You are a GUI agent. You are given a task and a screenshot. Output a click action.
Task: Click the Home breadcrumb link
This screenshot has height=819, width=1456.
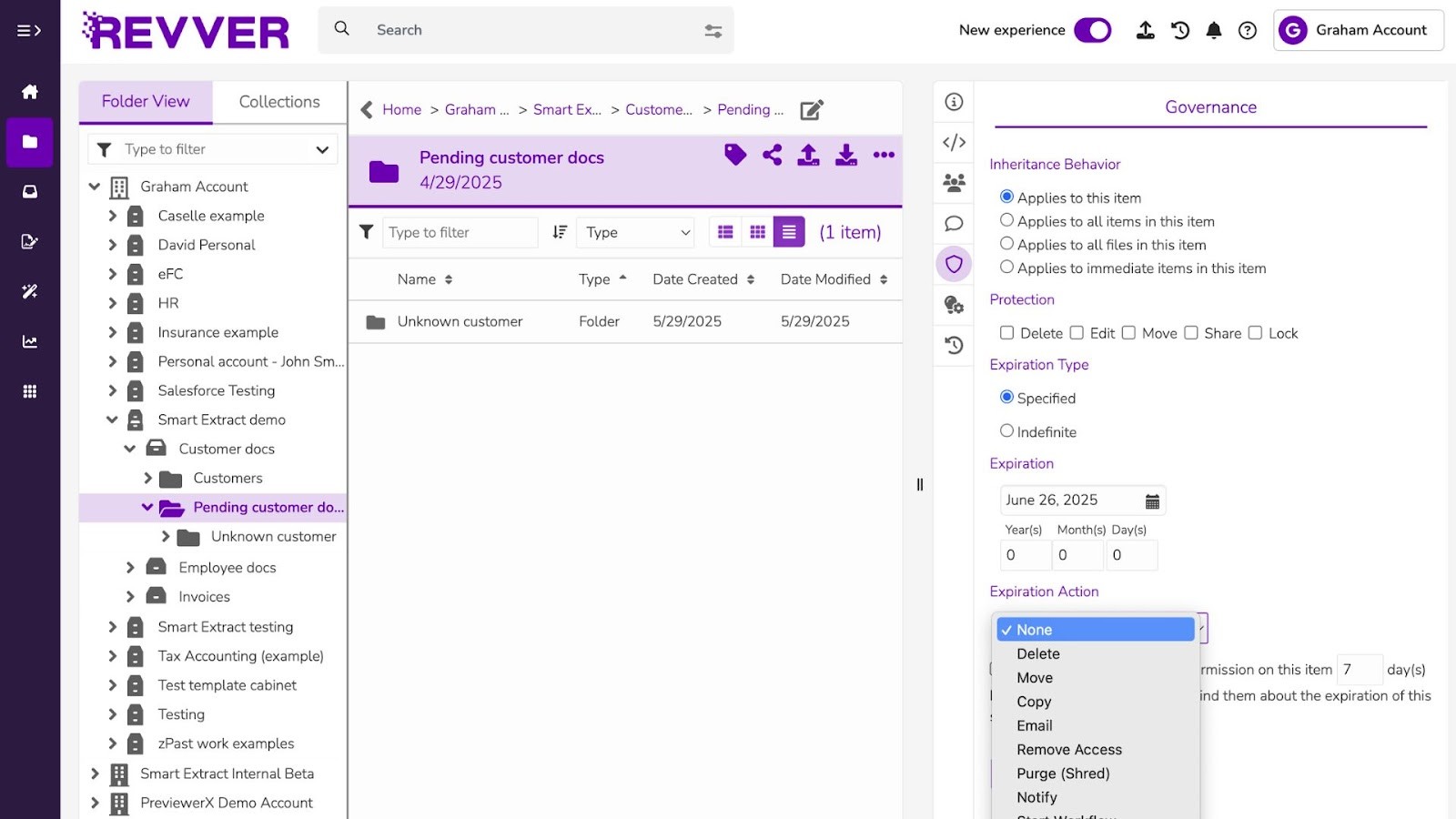point(401,109)
